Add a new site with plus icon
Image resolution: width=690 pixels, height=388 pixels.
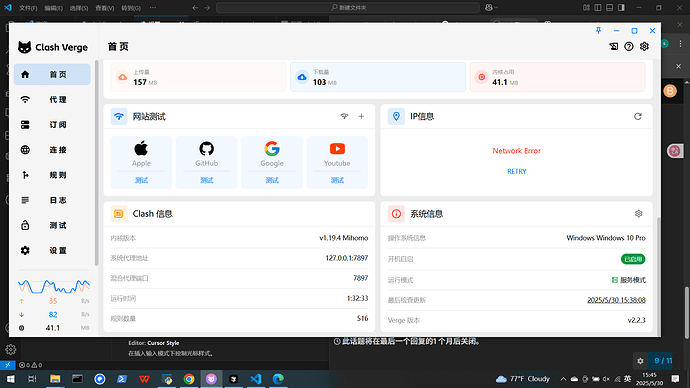point(361,117)
